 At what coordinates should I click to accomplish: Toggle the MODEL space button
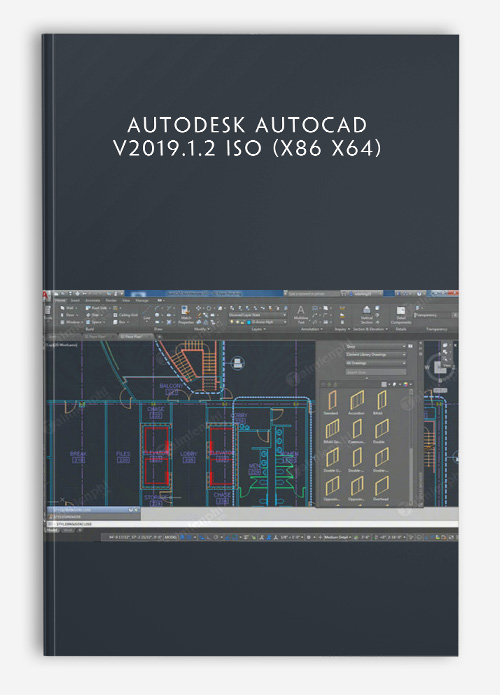point(171,537)
